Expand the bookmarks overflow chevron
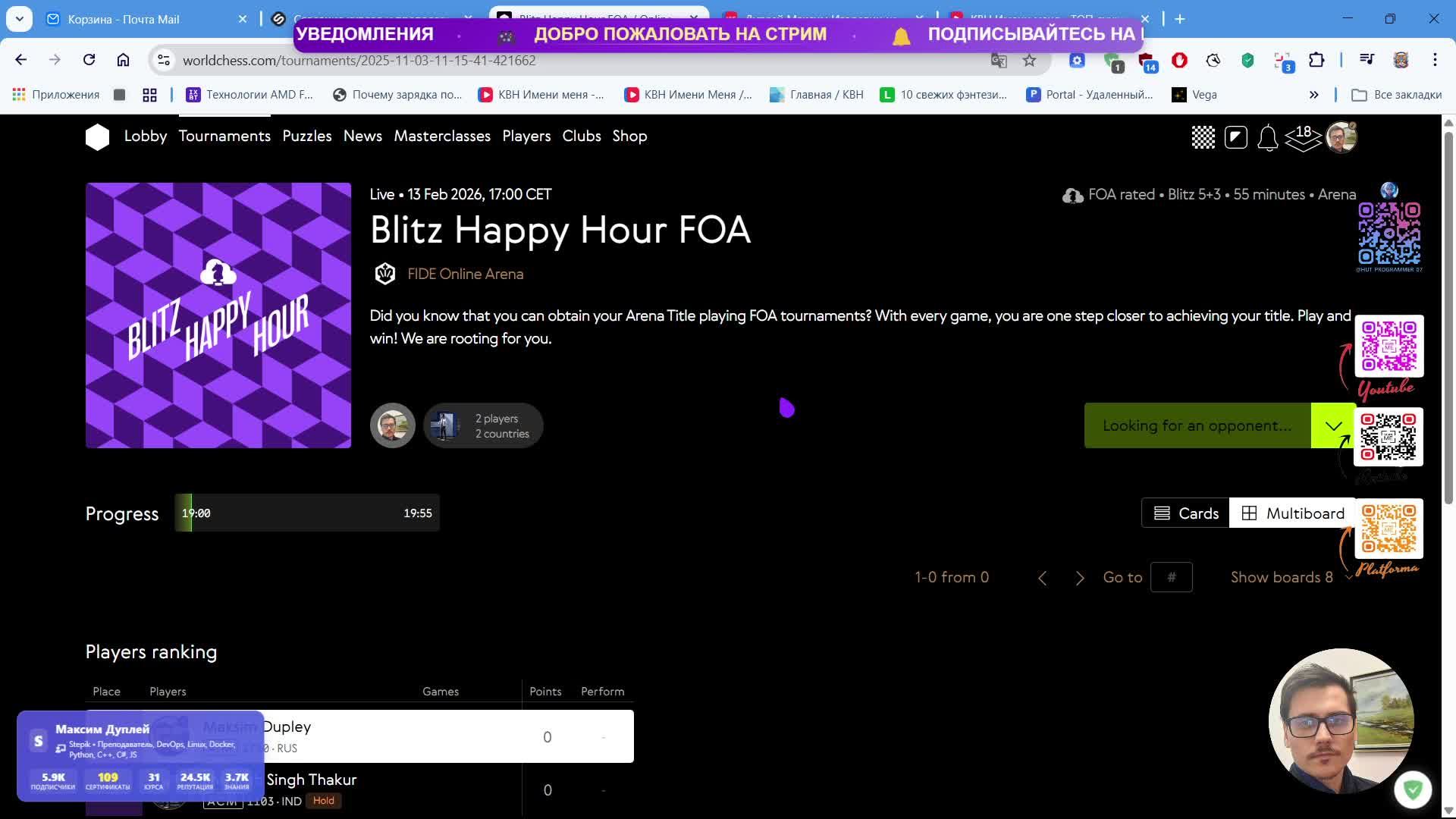Viewport: 1456px width, 819px height. [1313, 95]
